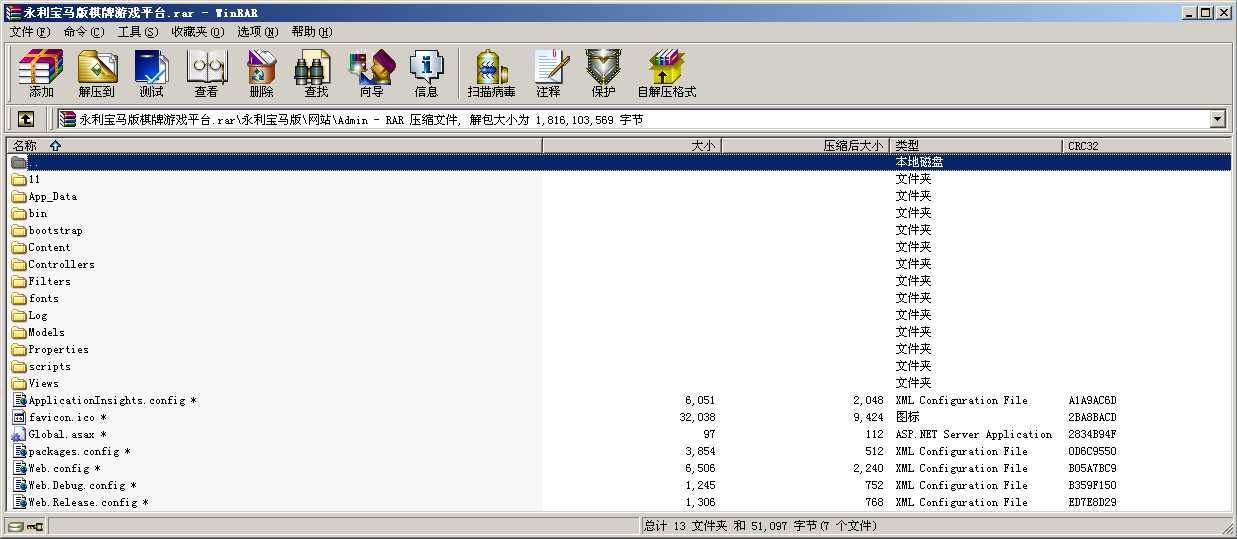Open the 帮助(H) menu
Viewport: 1237px width, 539px height.
[312, 31]
